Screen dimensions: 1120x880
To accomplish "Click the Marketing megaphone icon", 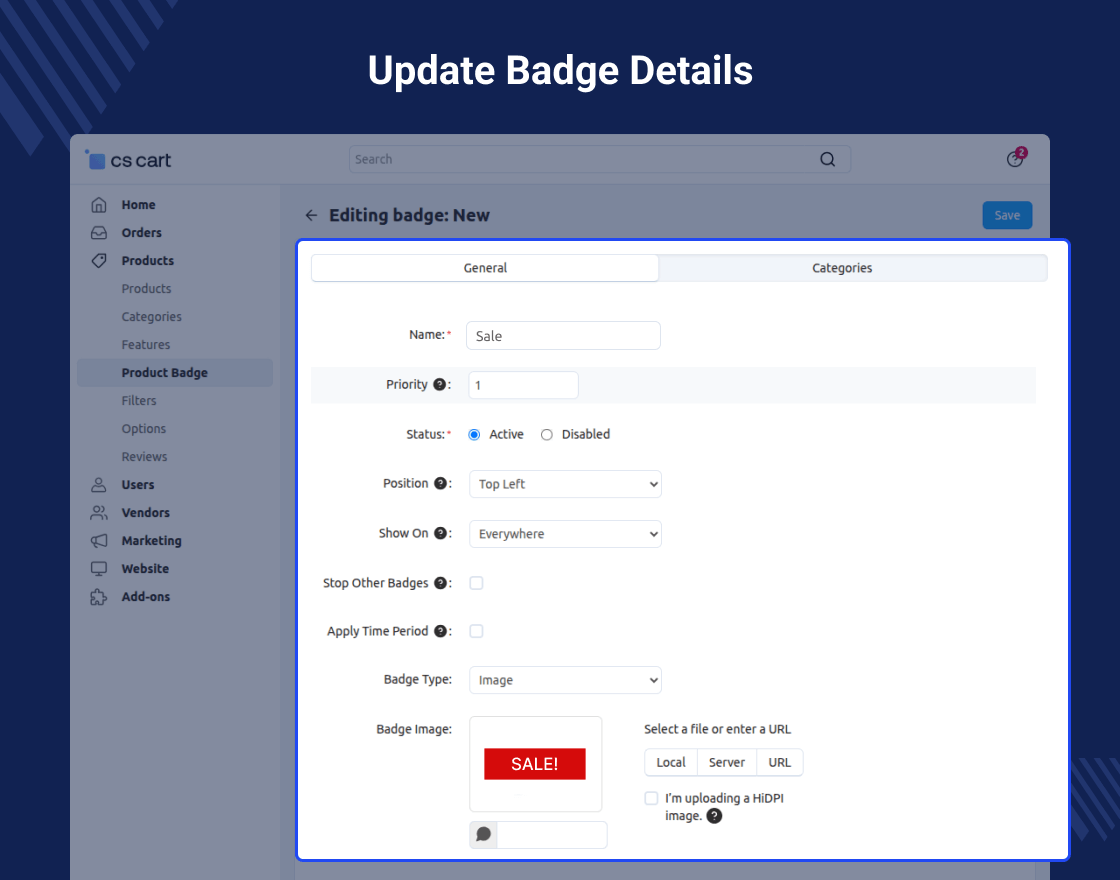I will (x=98, y=541).
